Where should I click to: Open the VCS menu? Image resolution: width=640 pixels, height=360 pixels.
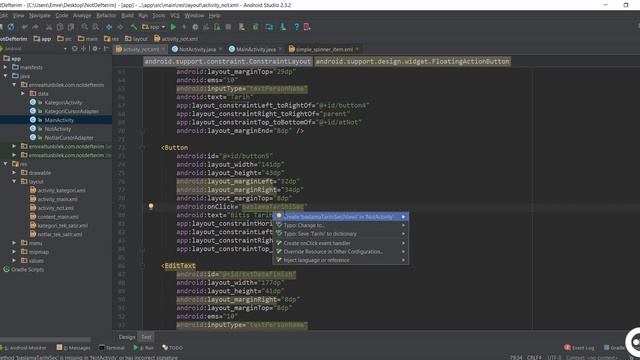[x=175, y=16]
